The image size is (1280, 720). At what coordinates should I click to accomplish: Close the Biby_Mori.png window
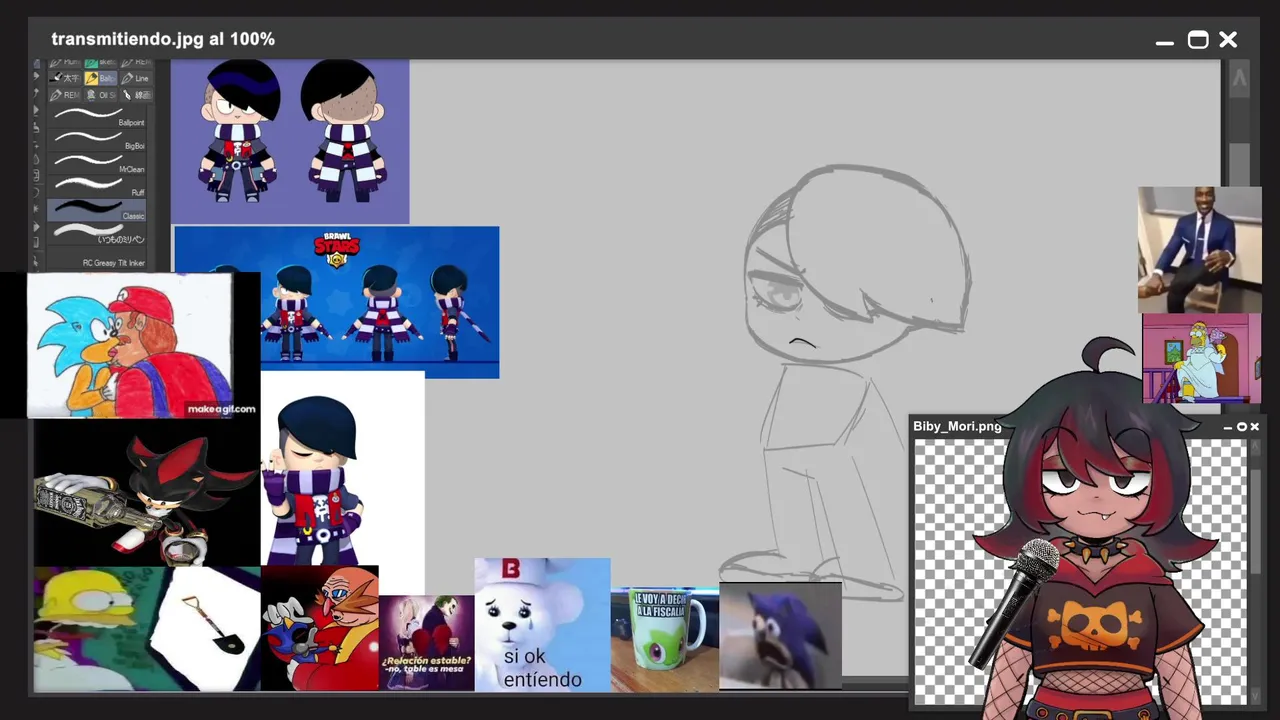(1254, 427)
